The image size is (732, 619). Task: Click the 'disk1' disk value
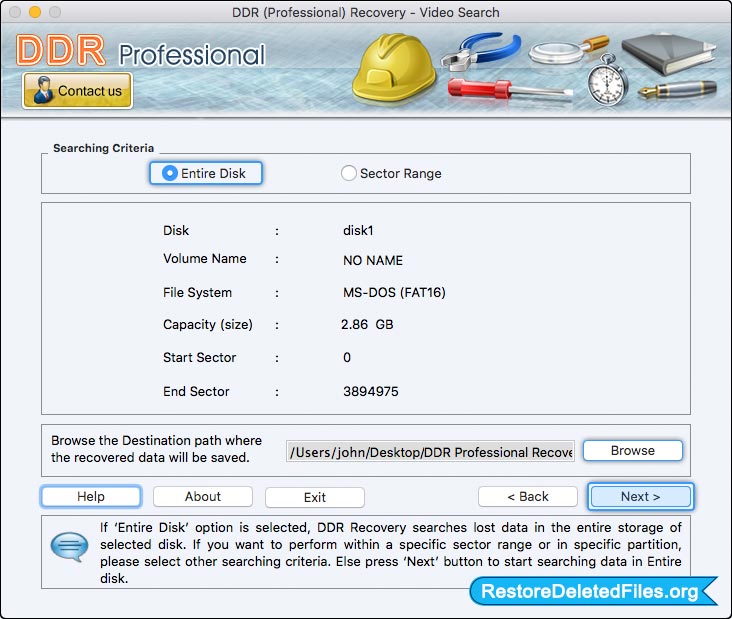pyautogui.click(x=358, y=231)
